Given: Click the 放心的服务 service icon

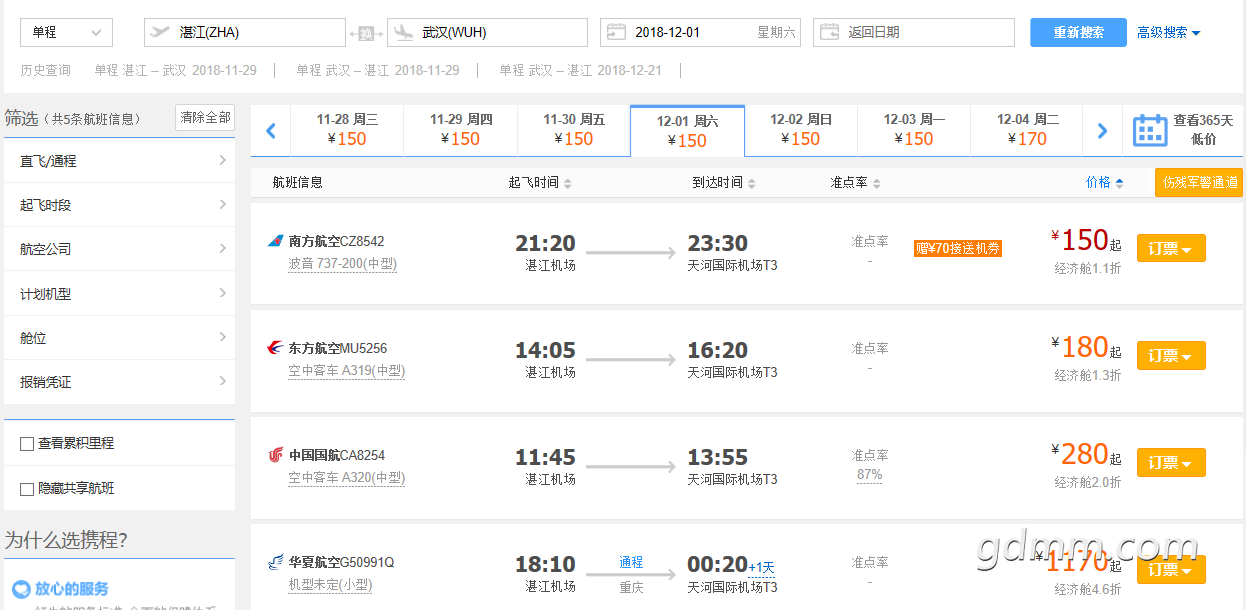Looking at the screenshot, I should [21, 589].
